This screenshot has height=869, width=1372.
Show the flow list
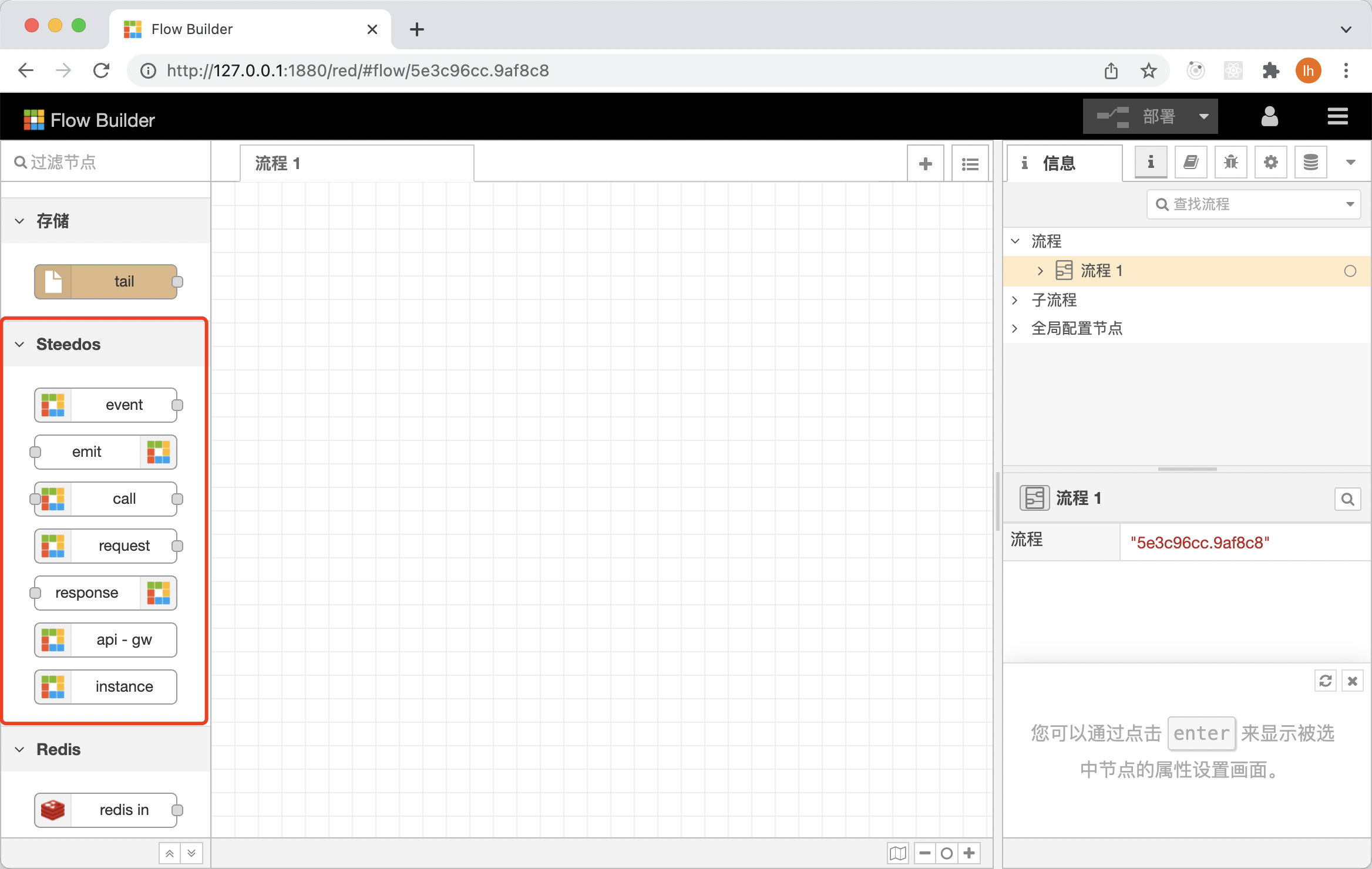point(970,164)
